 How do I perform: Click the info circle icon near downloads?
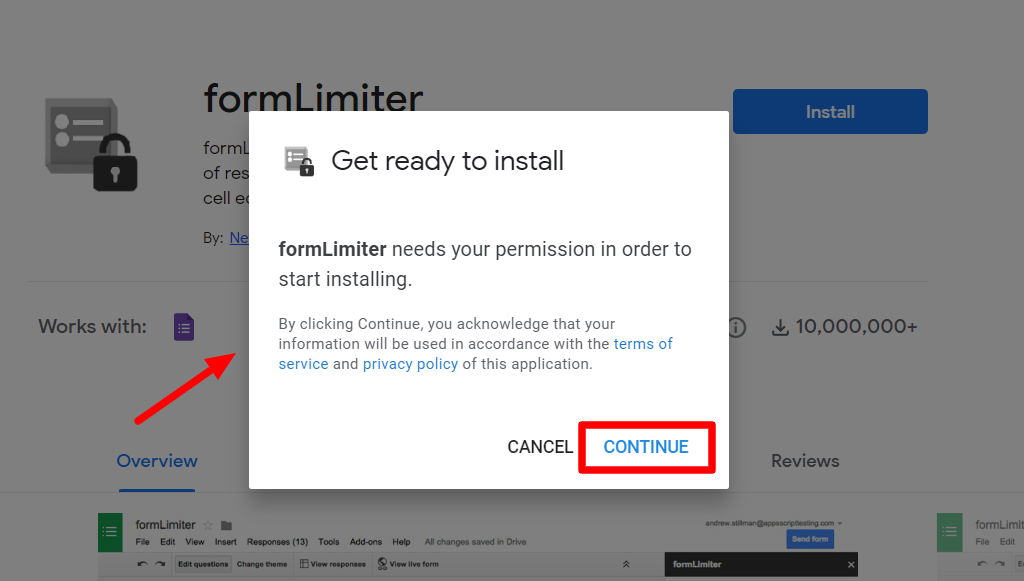point(737,327)
